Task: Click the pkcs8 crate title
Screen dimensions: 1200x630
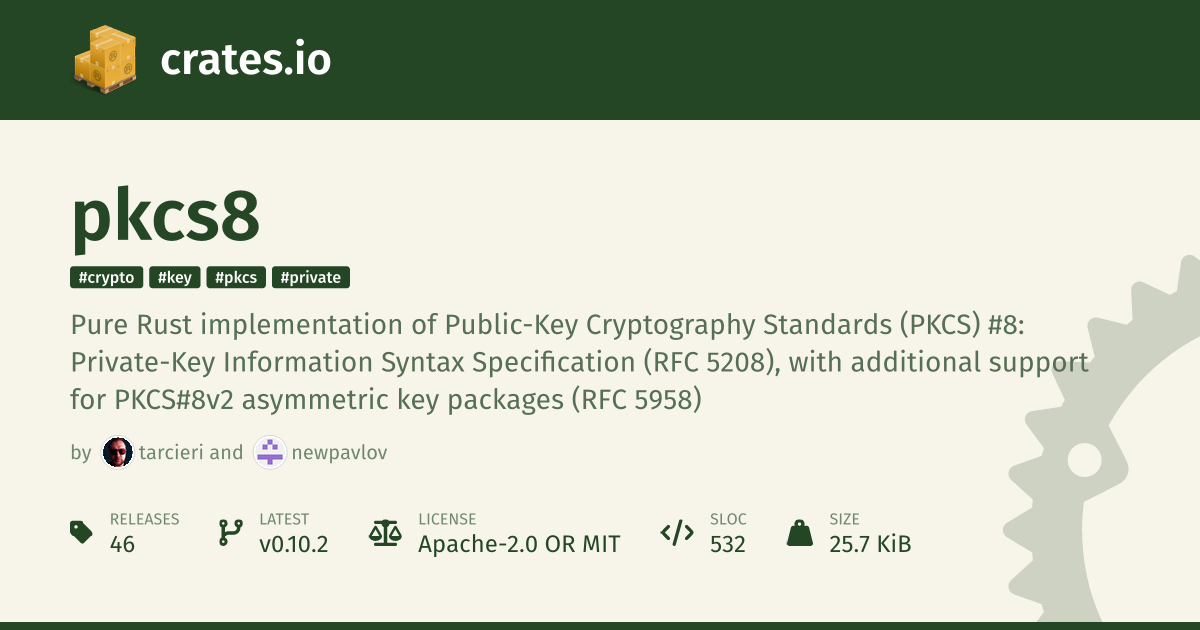Action: [166, 216]
